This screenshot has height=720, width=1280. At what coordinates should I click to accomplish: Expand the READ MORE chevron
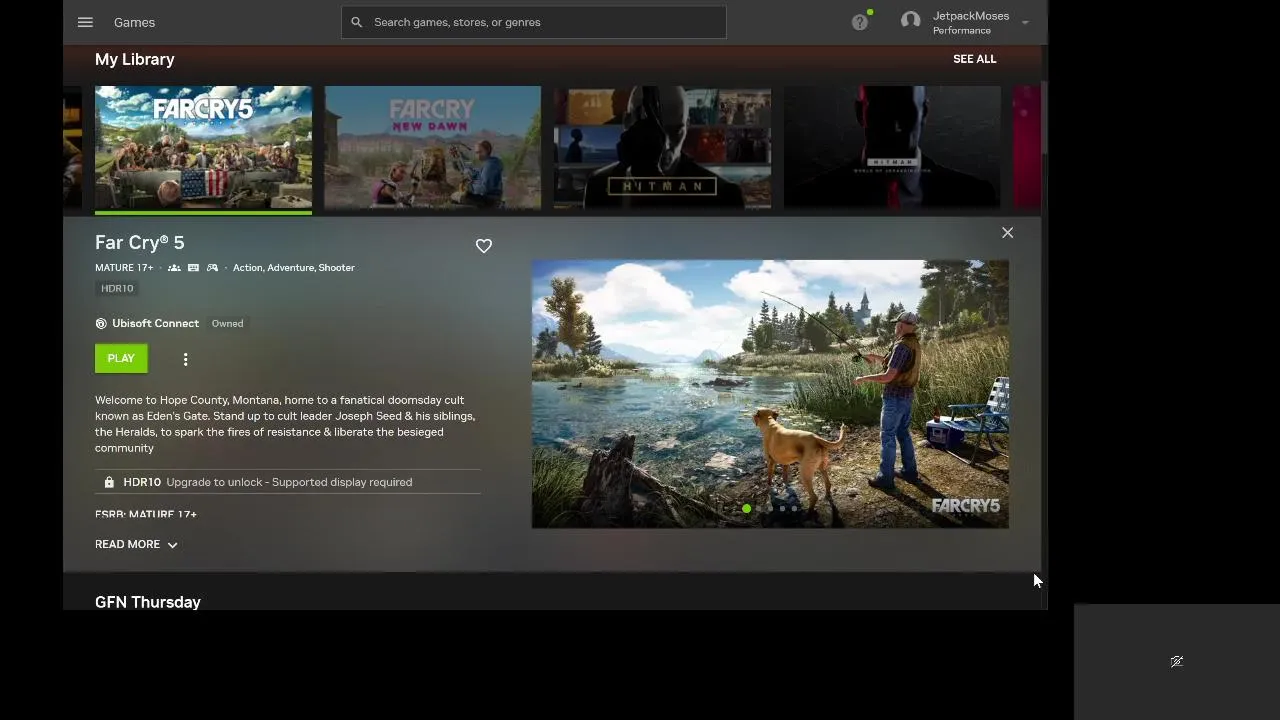(x=172, y=545)
